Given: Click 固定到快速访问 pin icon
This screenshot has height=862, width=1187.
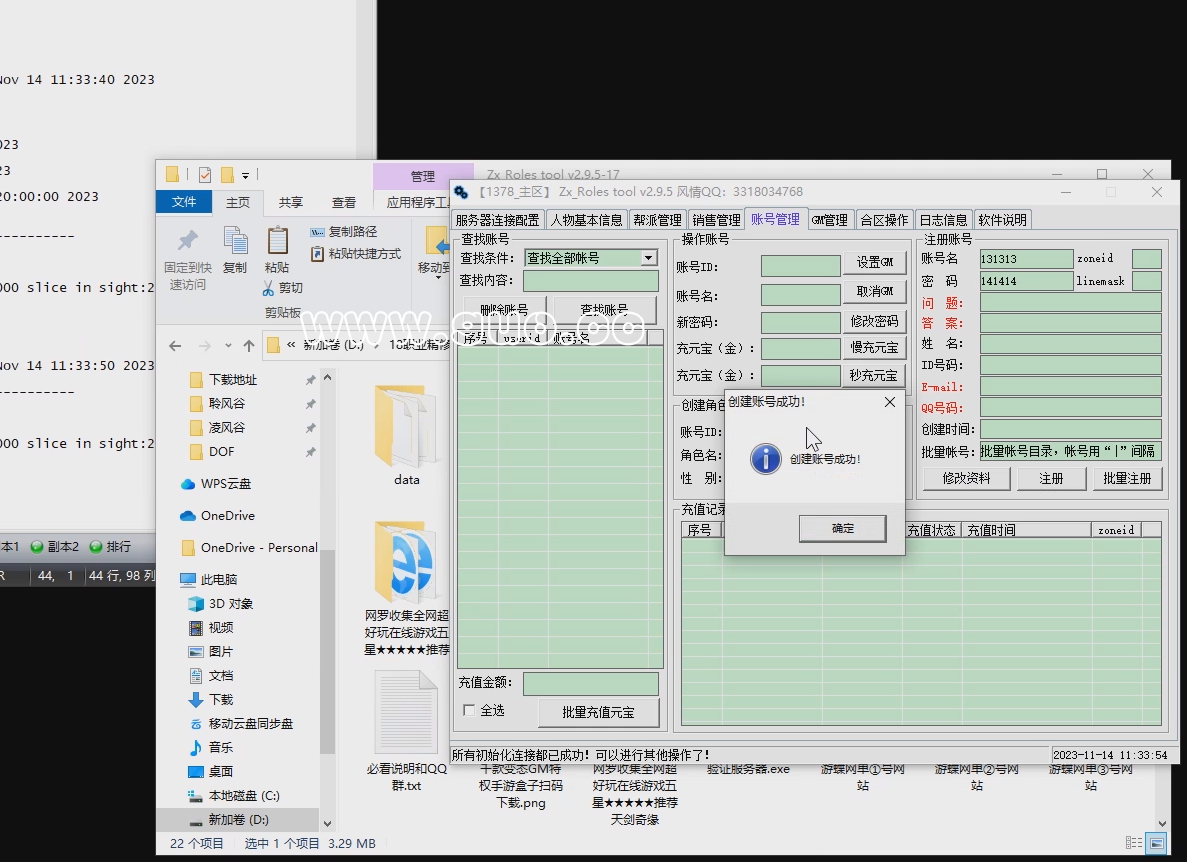Looking at the screenshot, I should click(187, 242).
